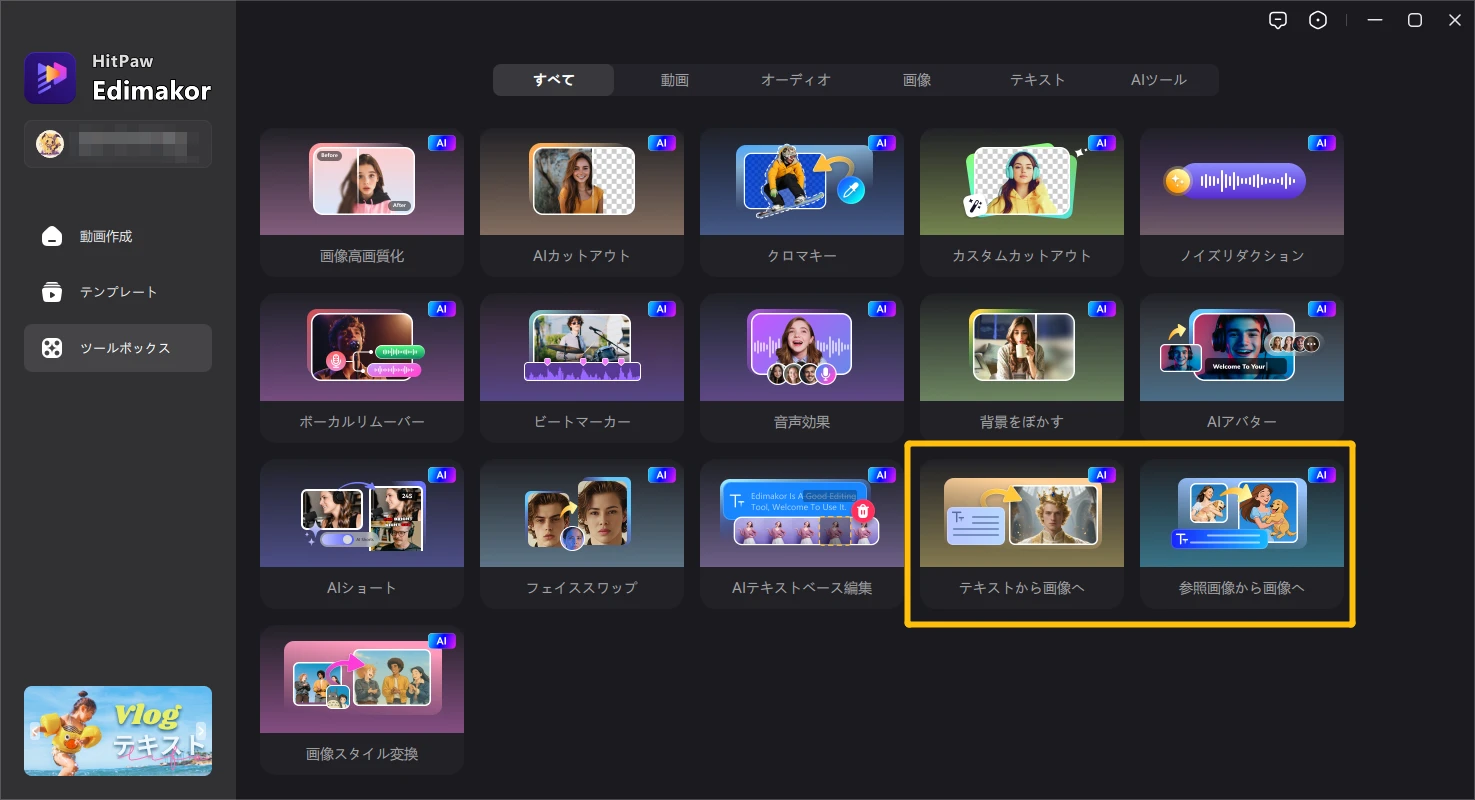Screen dimensions: 1475x800
Task: Click the user profile avatar
Action: (50, 144)
